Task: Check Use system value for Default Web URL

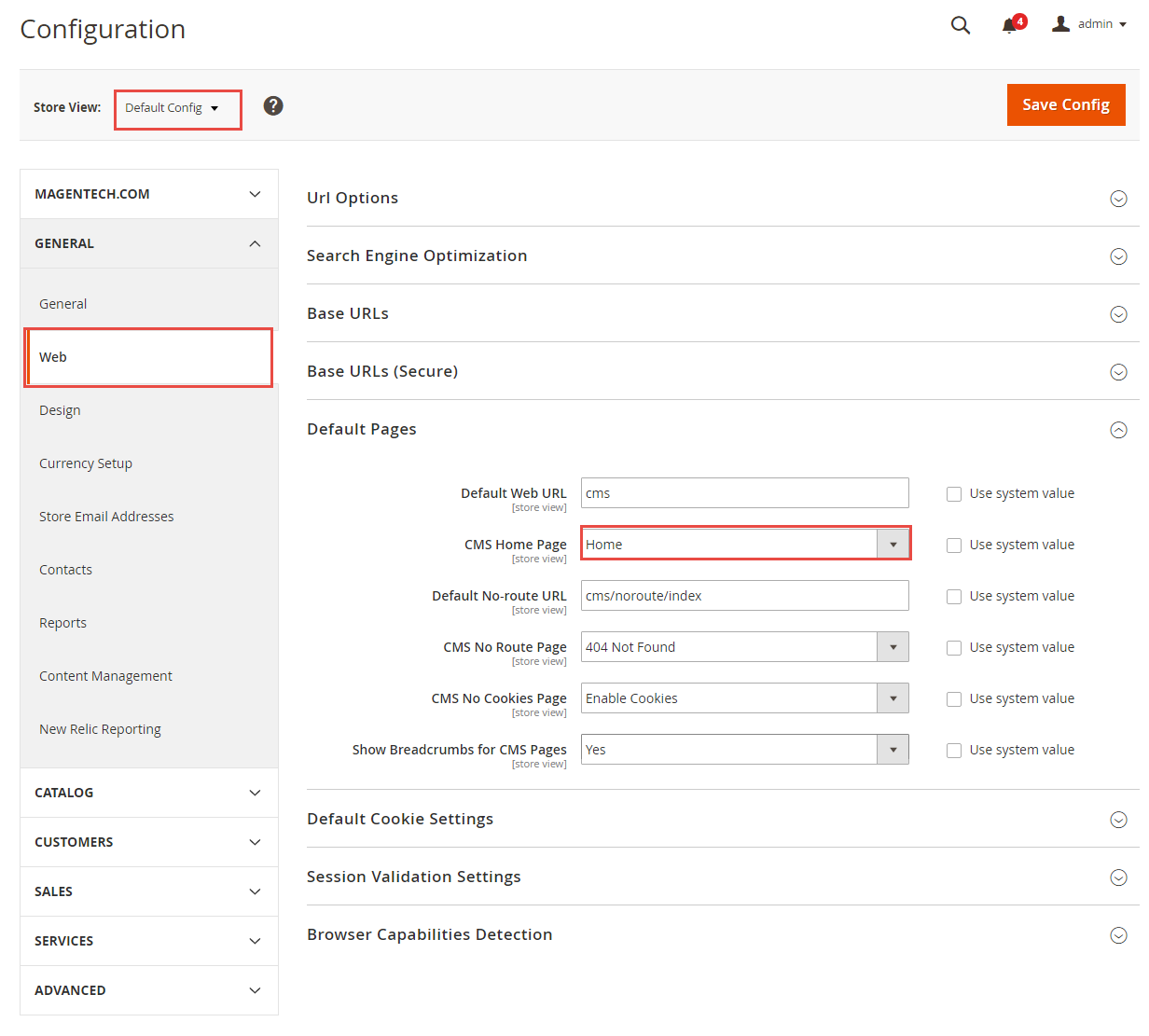Action: click(x=954, y=494)
